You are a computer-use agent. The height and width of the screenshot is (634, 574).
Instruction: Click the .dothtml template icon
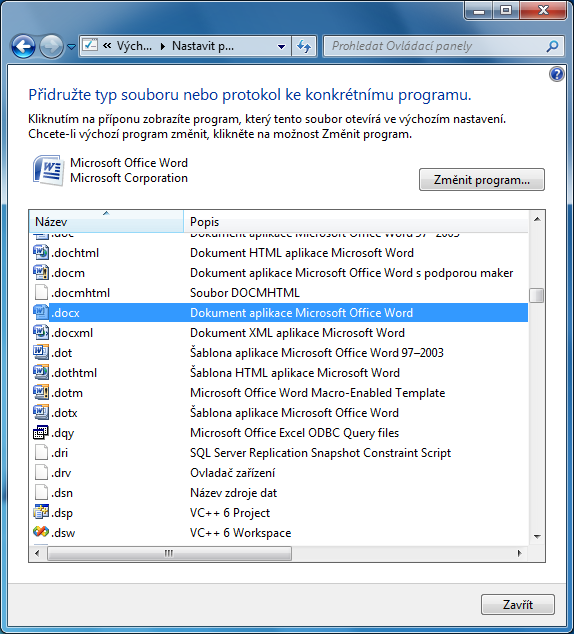[41, 373]
